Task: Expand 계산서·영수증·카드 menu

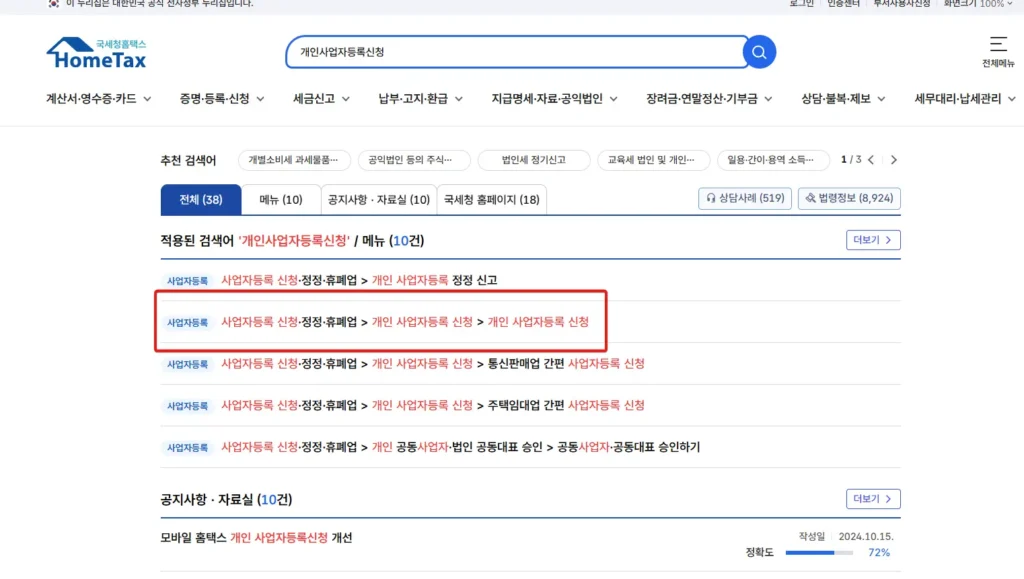Action: coord(98,99)
